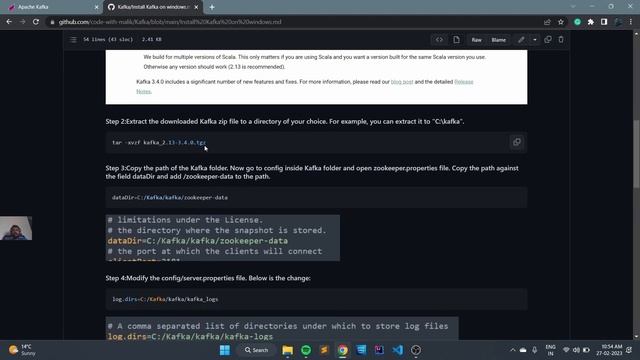Viewport: 640px width, 360px height.
Task: Copy raw file contents icon
Action: [548, 40]
